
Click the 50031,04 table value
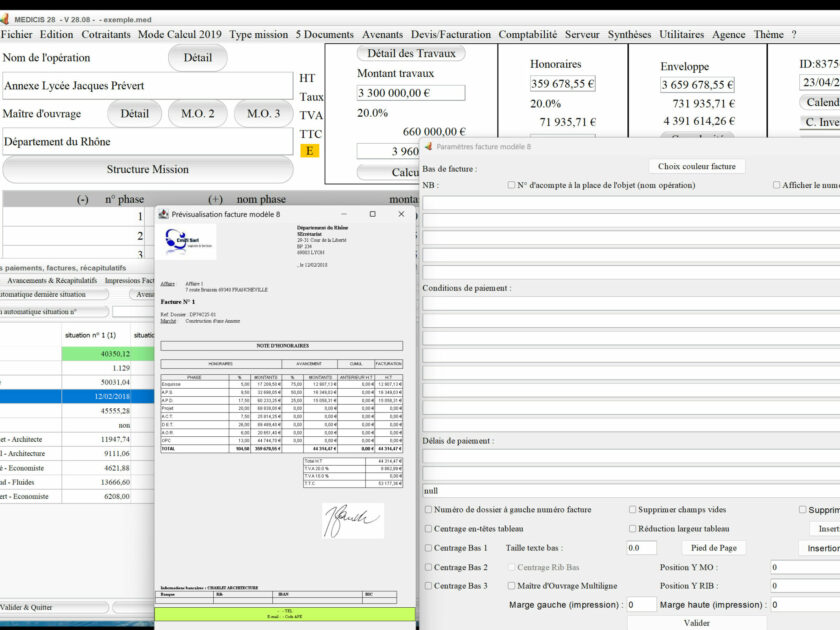click(x=96, y=382)
